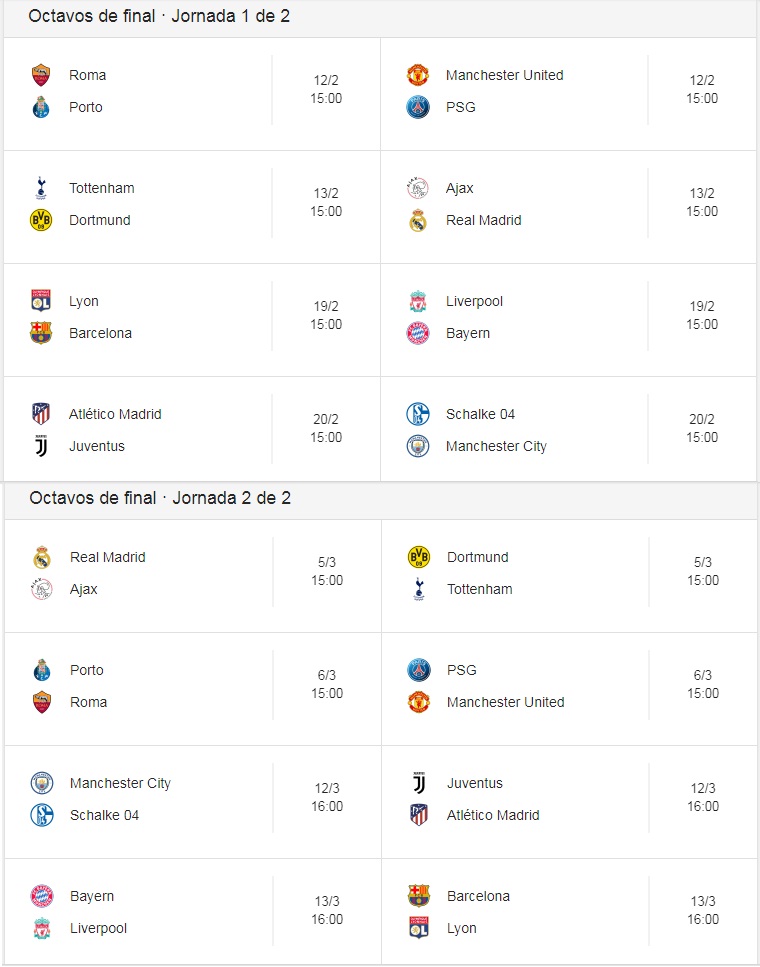Click the Manchester United crest in Jornada 1
Viewport: 760px width, 967px height.
[x=418, y=75]
